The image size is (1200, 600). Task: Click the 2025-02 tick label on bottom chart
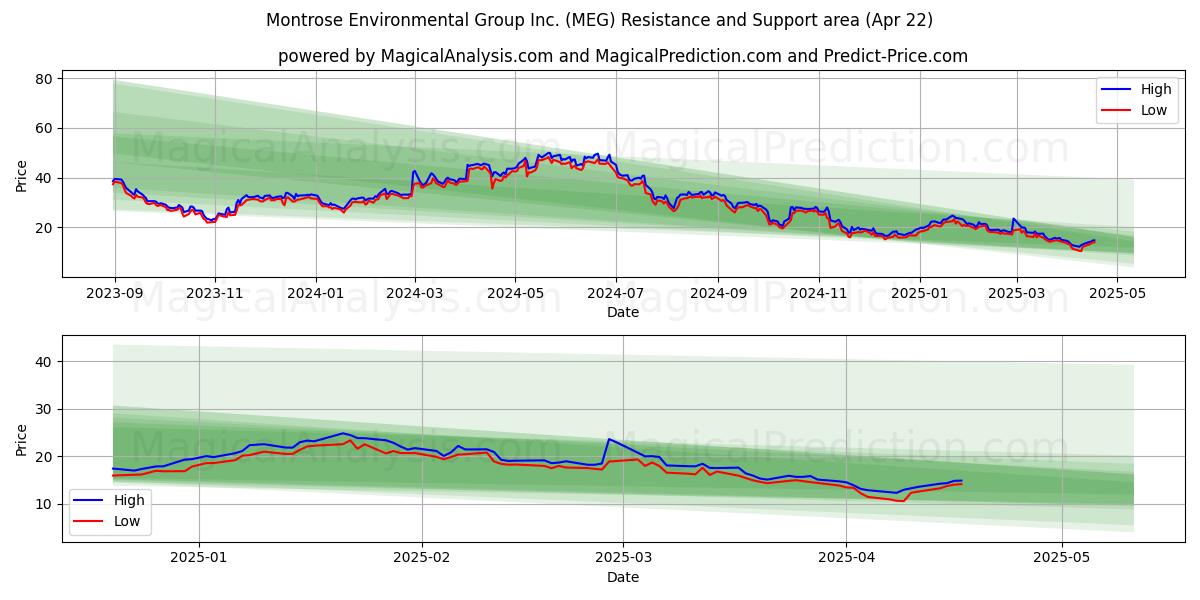[x=422, y=559]
